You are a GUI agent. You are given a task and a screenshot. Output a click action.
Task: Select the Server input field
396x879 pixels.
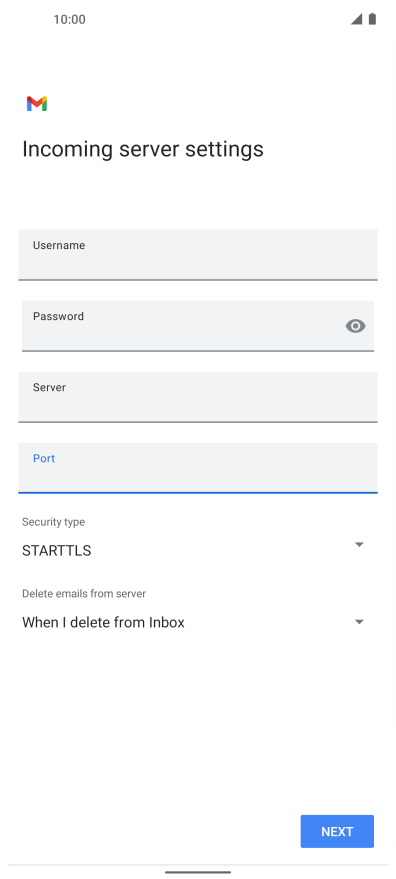coord(198,397)
